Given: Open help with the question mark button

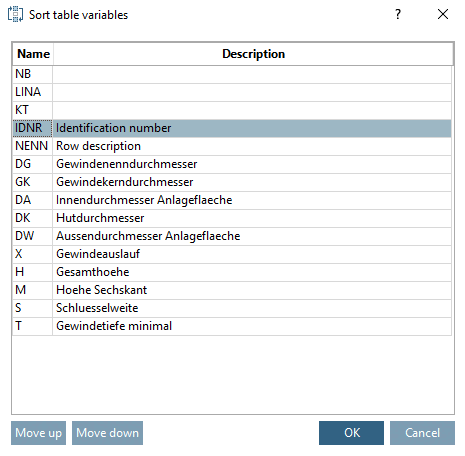Looking at the screenshot, I should (x=398, y=14).
